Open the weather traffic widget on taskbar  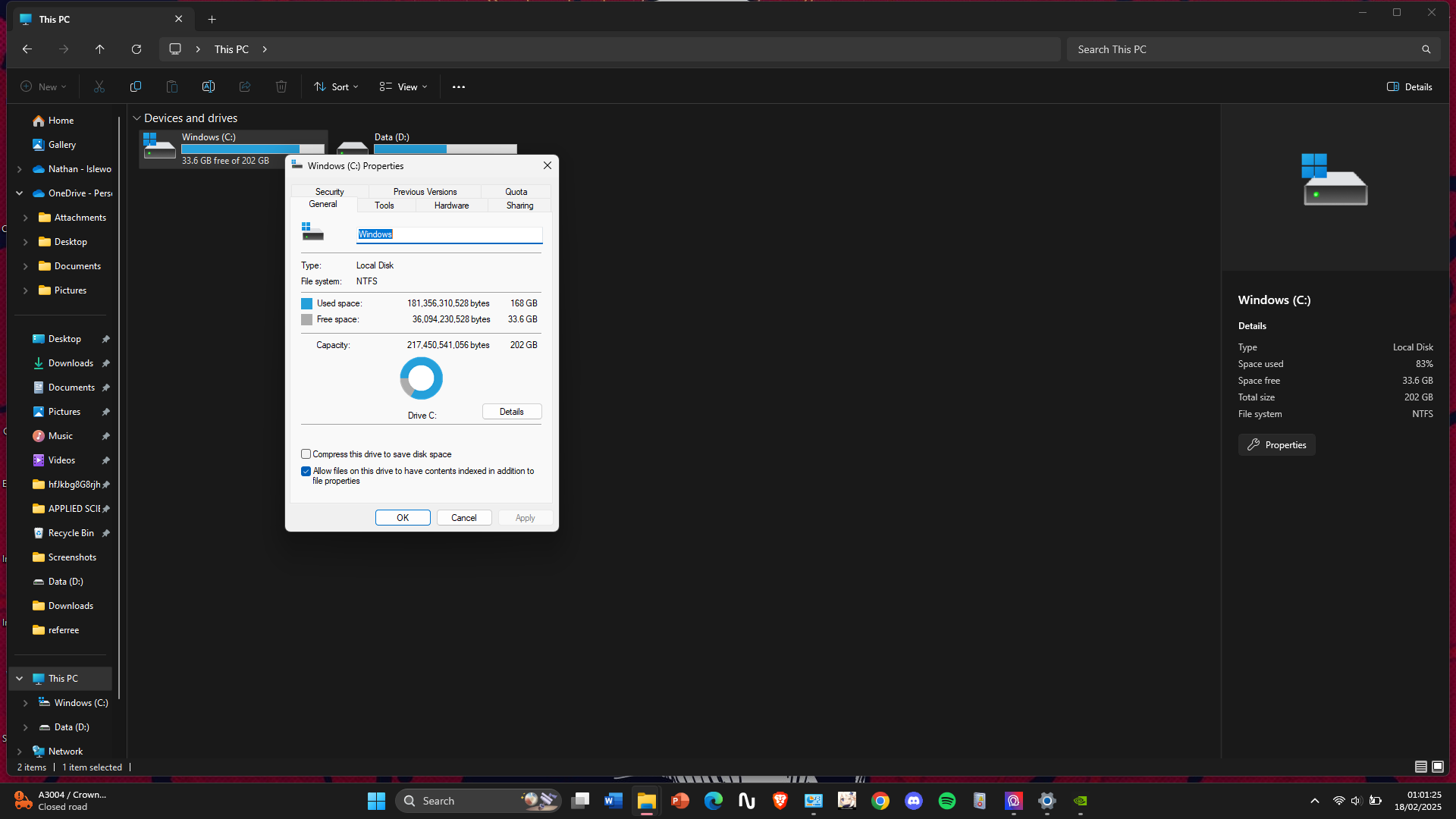61,801
